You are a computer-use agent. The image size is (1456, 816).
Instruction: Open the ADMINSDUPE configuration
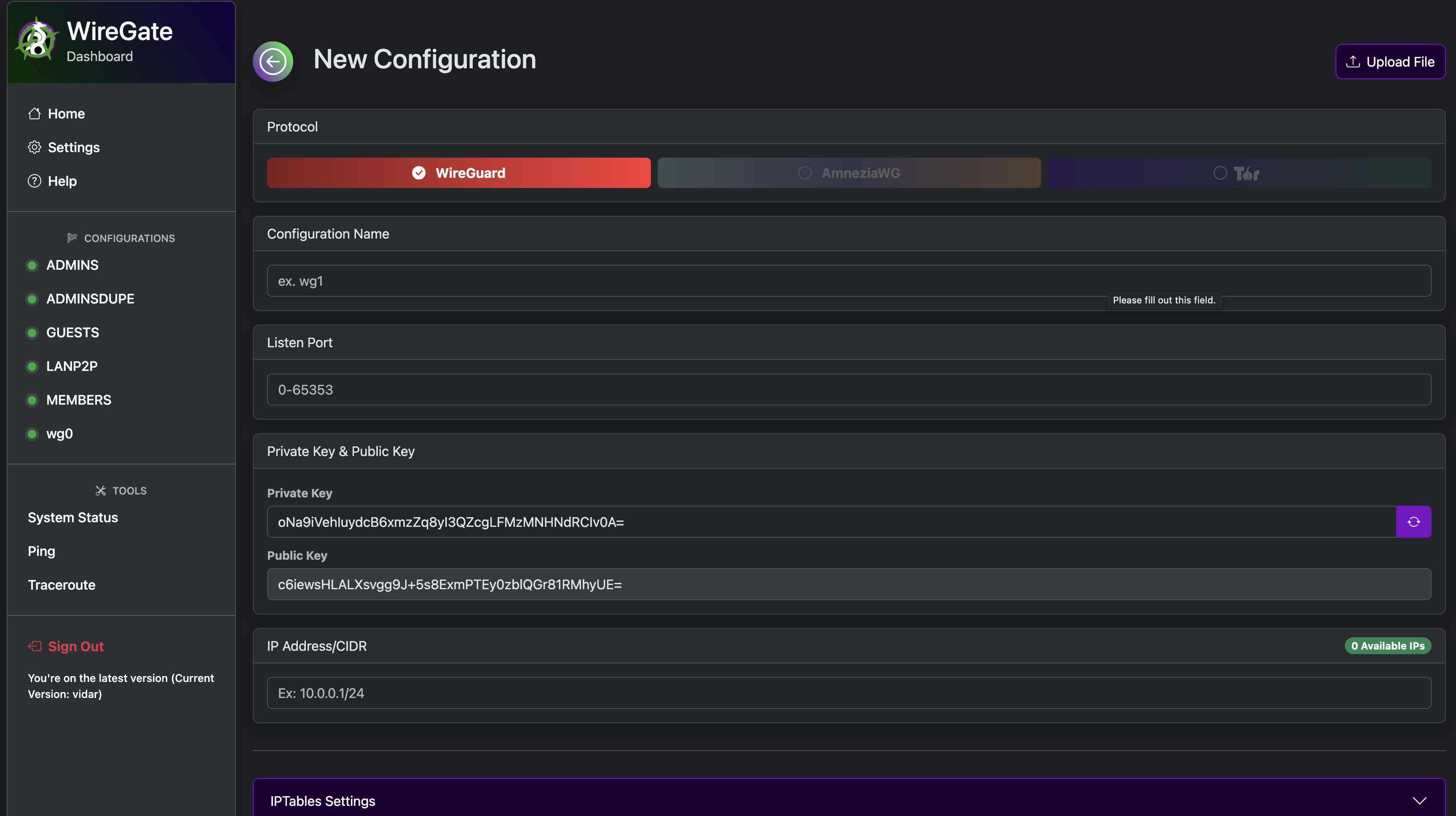point(91,298)
